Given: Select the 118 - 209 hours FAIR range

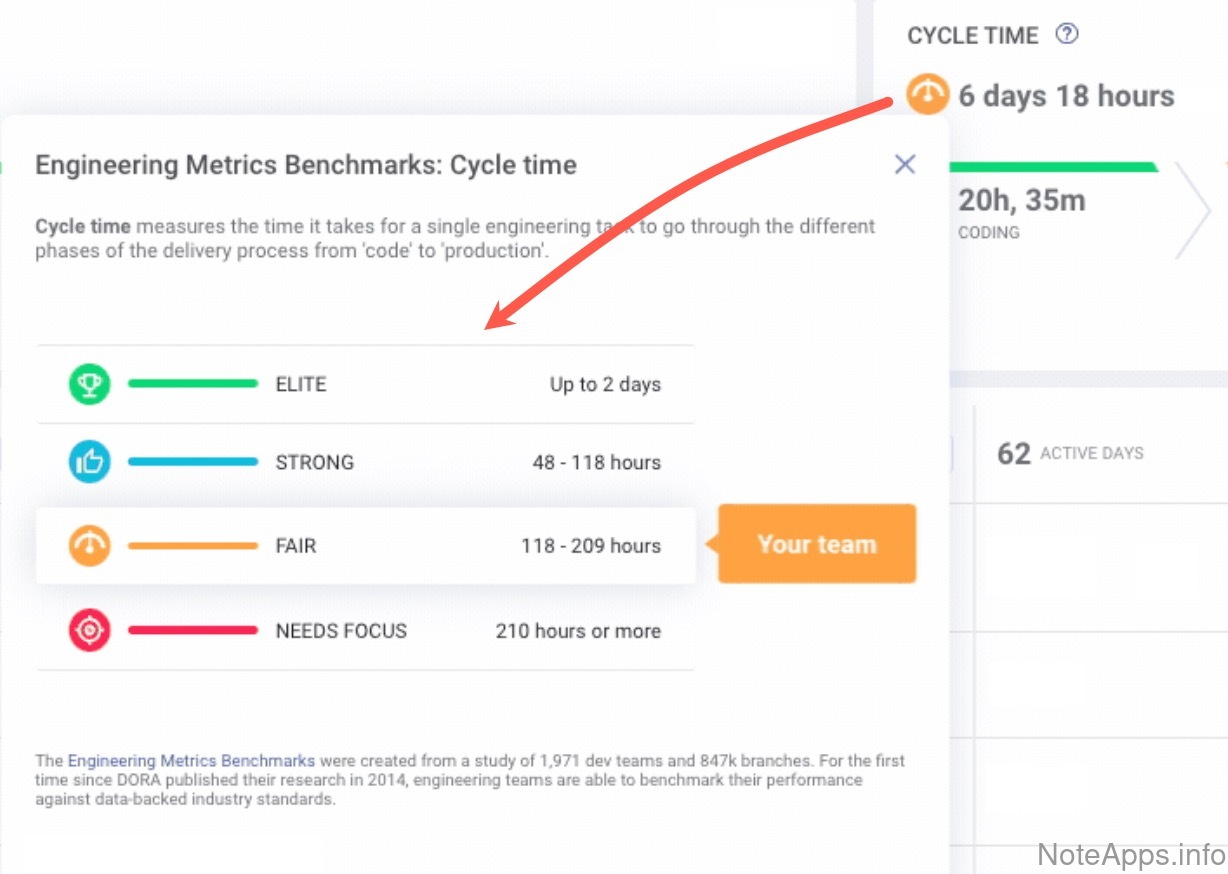Looking at the screenshot, I should [x=590, y=546].
